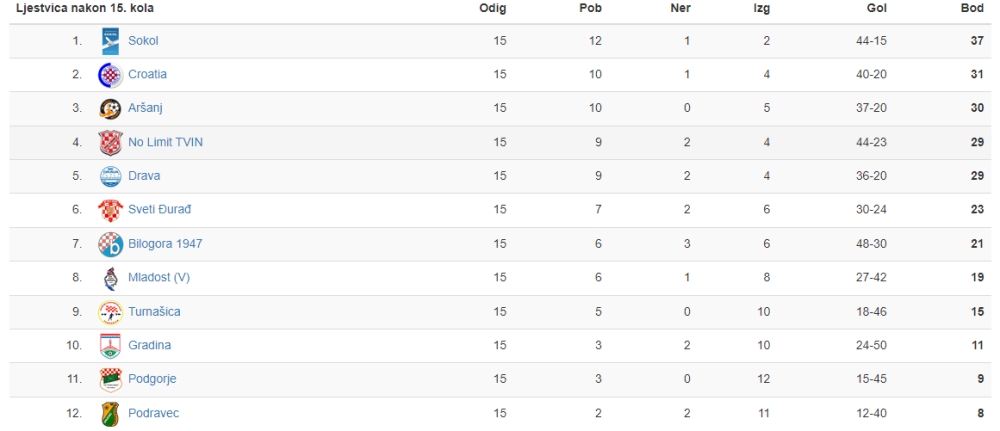Click the Podravec crest icon
This screenshot has height=431, width=1000.
110,413
